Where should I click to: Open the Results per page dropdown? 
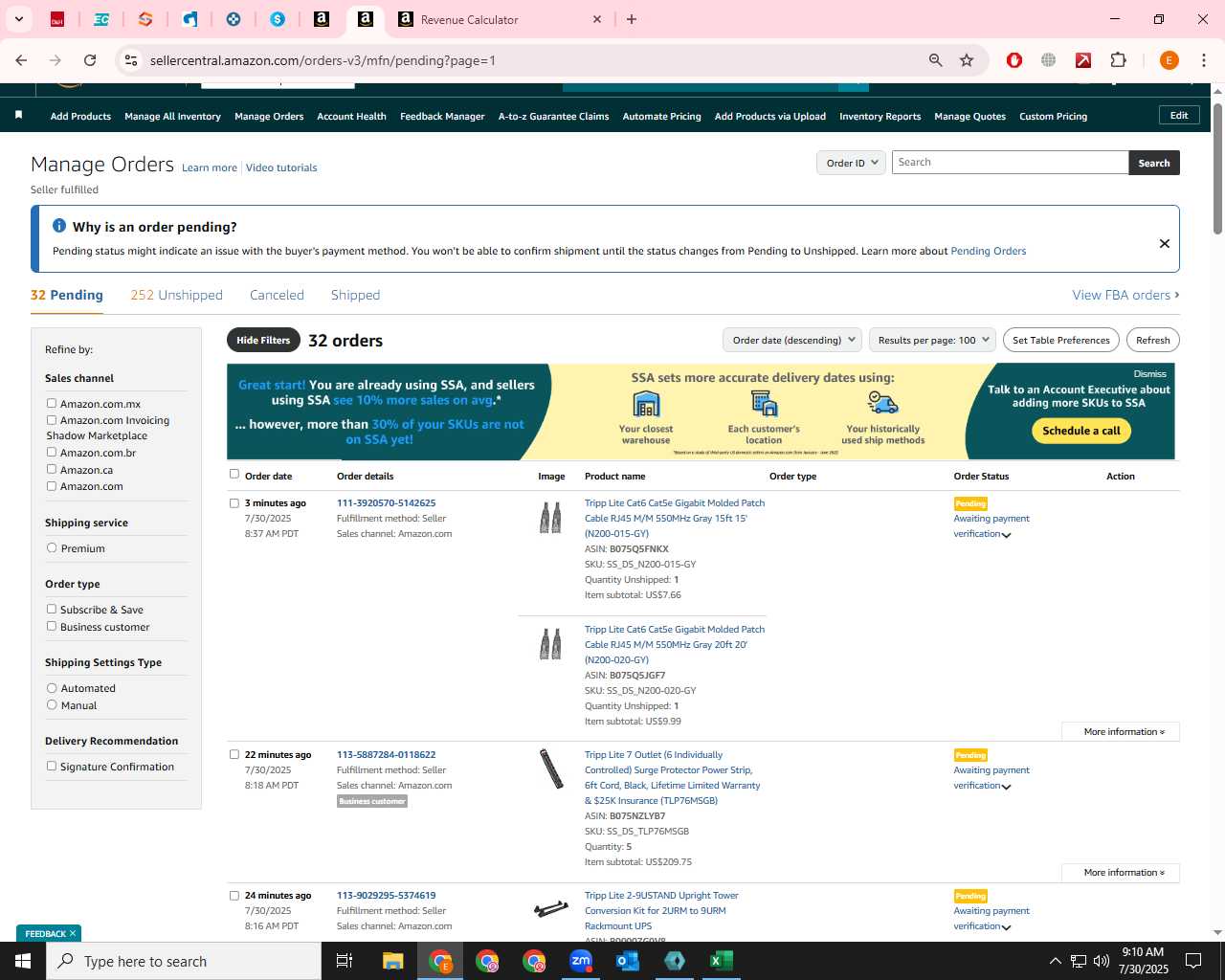pyautogui.click(x=932, y=340)
